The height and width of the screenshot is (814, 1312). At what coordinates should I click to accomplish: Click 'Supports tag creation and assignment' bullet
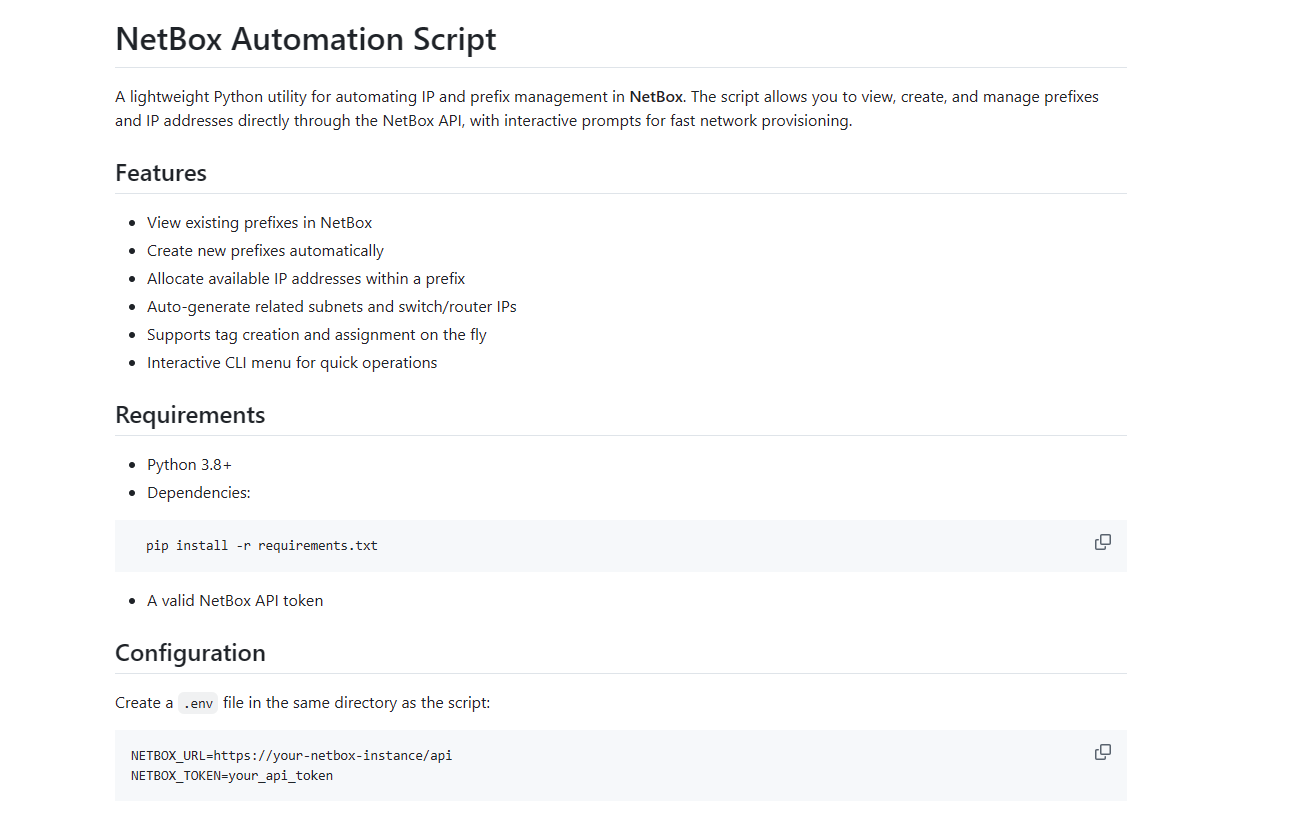pyautogui.click(x=317, y=335)
